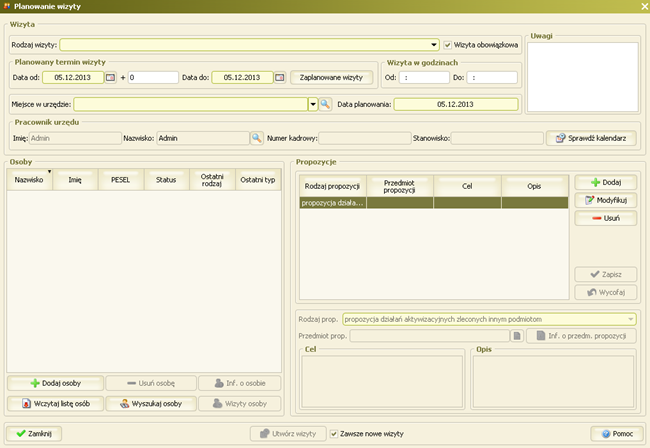The width and height of the screenshot is (650, 448).
Task: Click Utwórz wizyty button
Action: click(288, 434)
